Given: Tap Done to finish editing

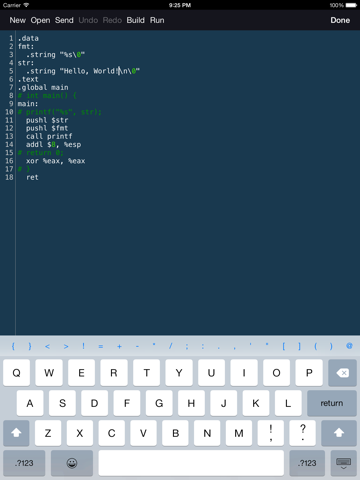Looking at the screenshot, I should 340,20.
